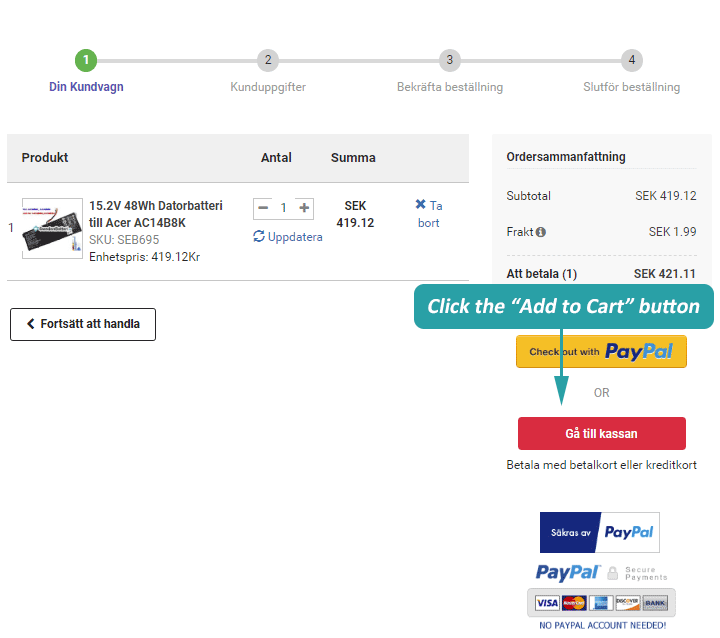Viewport: 720px width, 638px height.
Task: Jump to step 3 Bekräfta beställning
Action: pos(450,61)
